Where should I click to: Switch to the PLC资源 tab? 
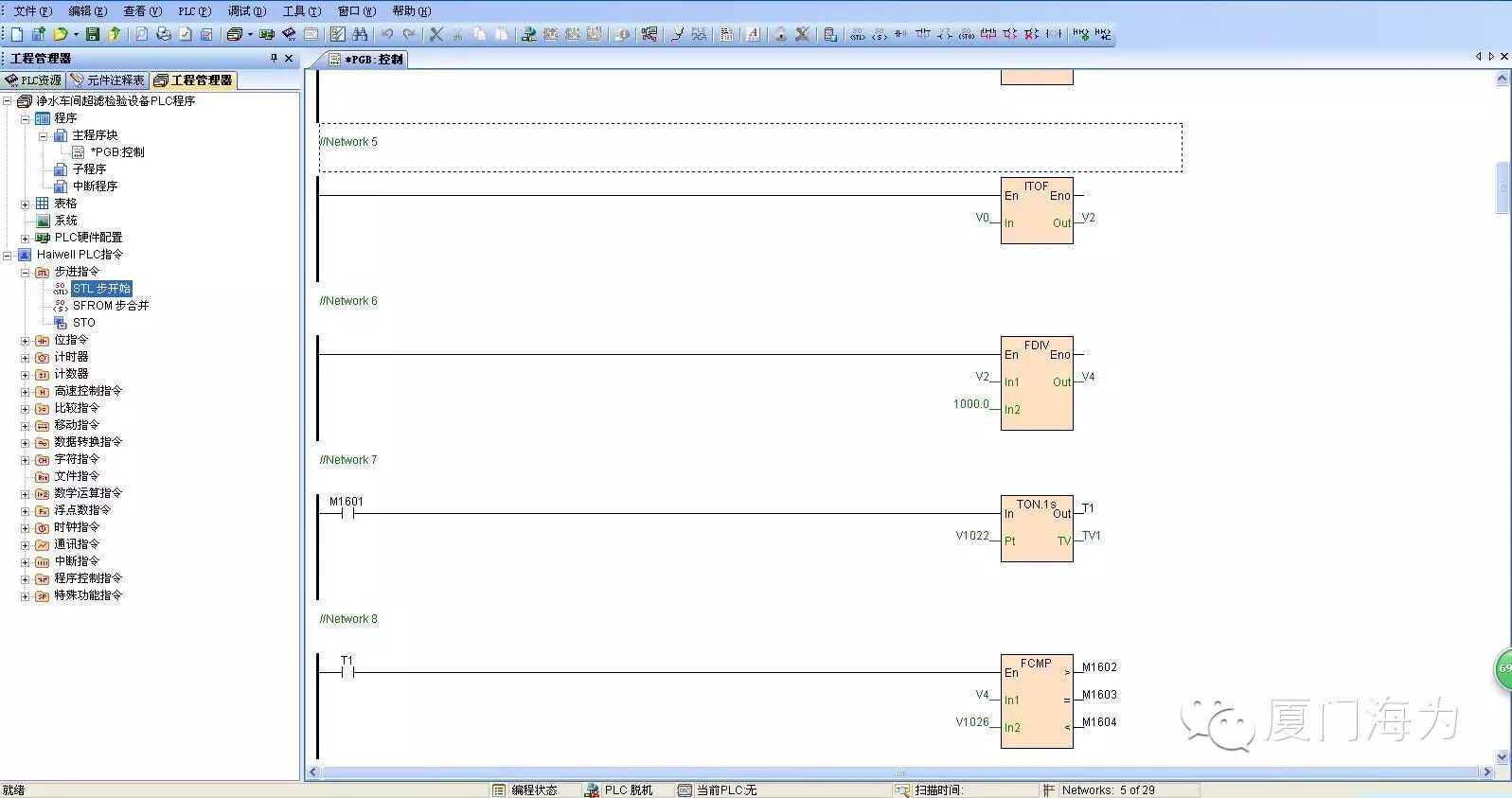point(33,80)
